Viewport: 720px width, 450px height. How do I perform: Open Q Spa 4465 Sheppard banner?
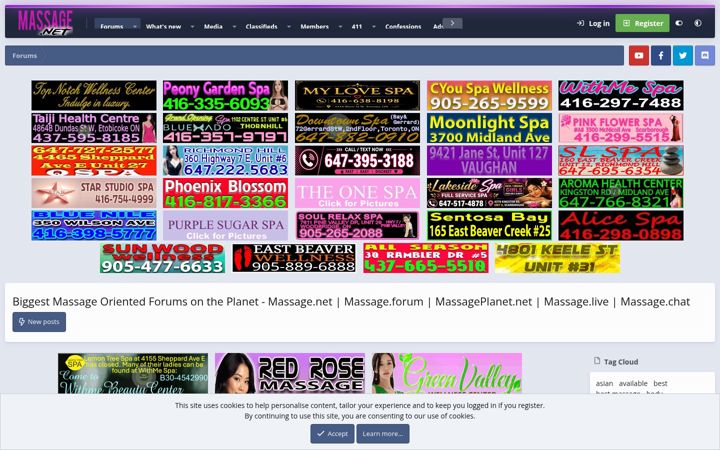pyautogui.click(x=94, y=161)
